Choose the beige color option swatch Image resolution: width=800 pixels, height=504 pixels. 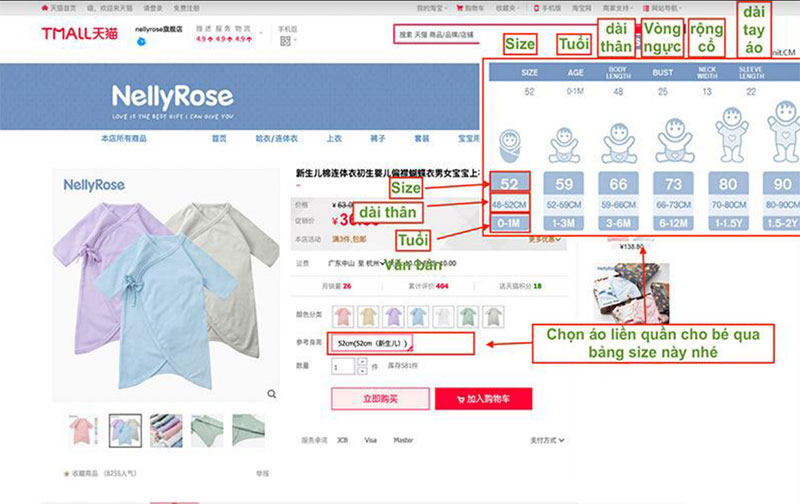(x=368, y=316)
